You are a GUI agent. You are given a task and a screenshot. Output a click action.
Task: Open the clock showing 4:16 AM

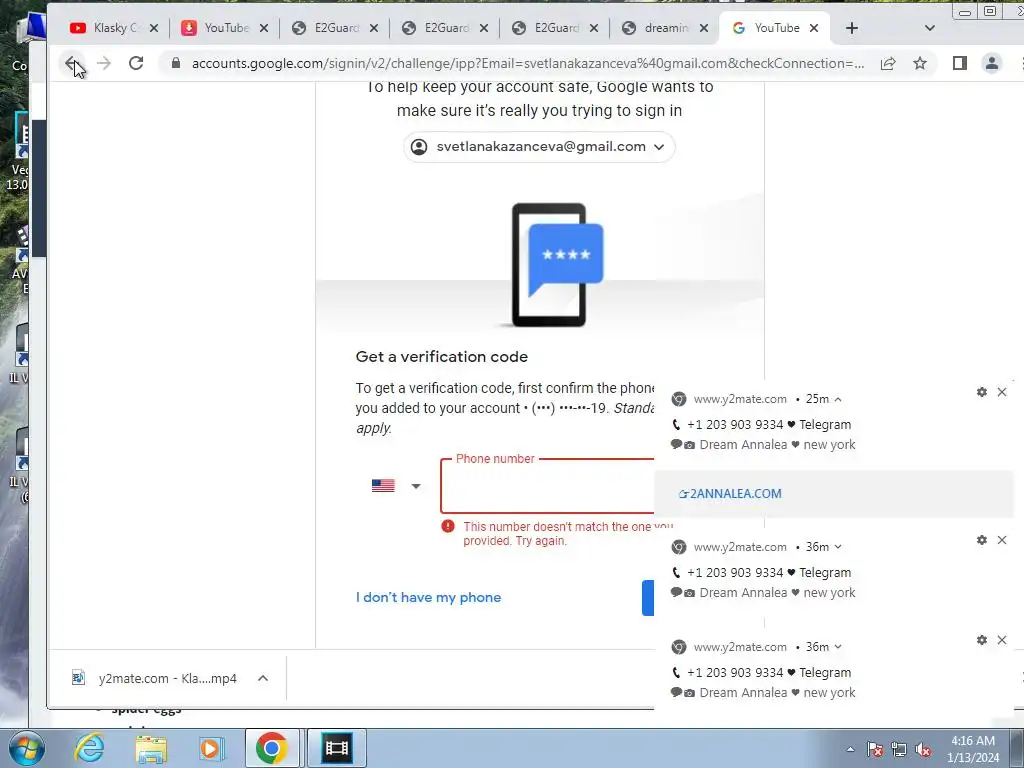[x=973, y=749]
